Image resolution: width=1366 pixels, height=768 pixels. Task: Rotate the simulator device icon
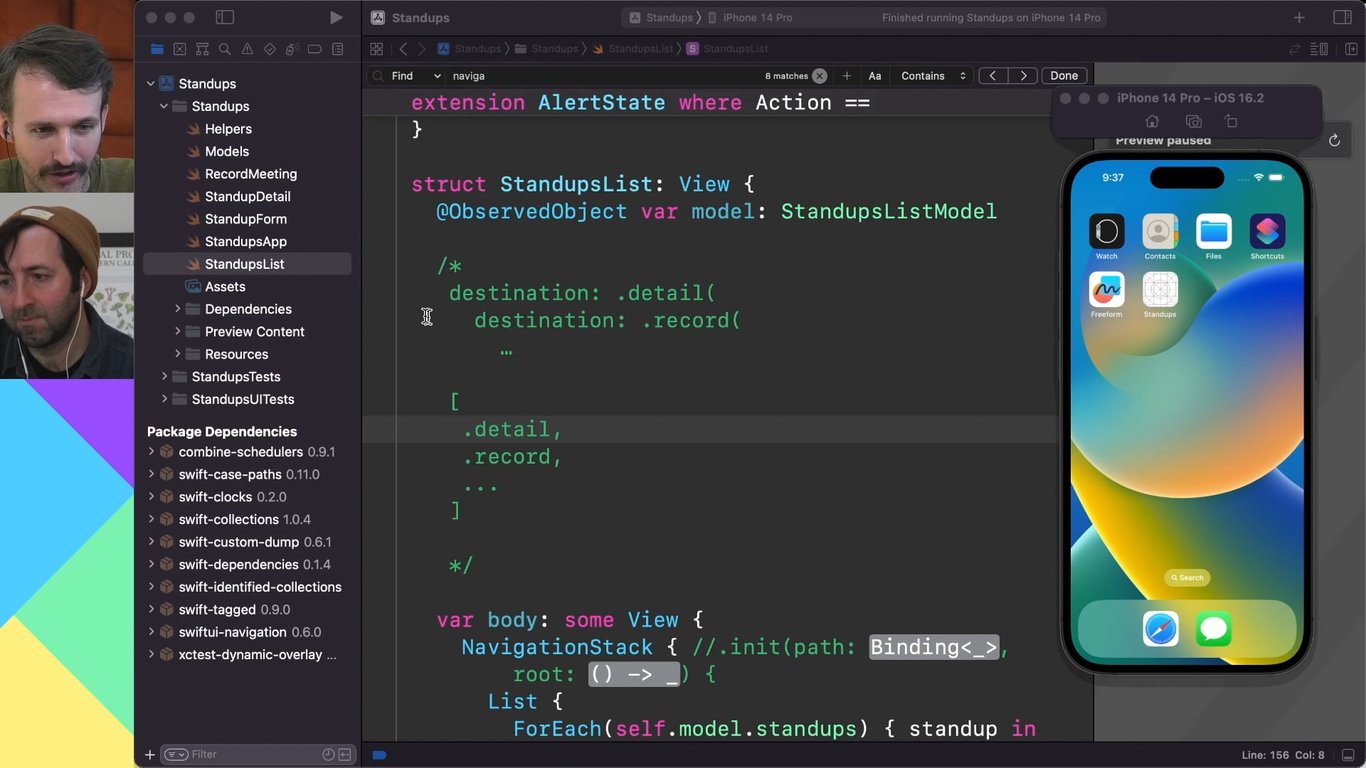[x=1231, y=122]
